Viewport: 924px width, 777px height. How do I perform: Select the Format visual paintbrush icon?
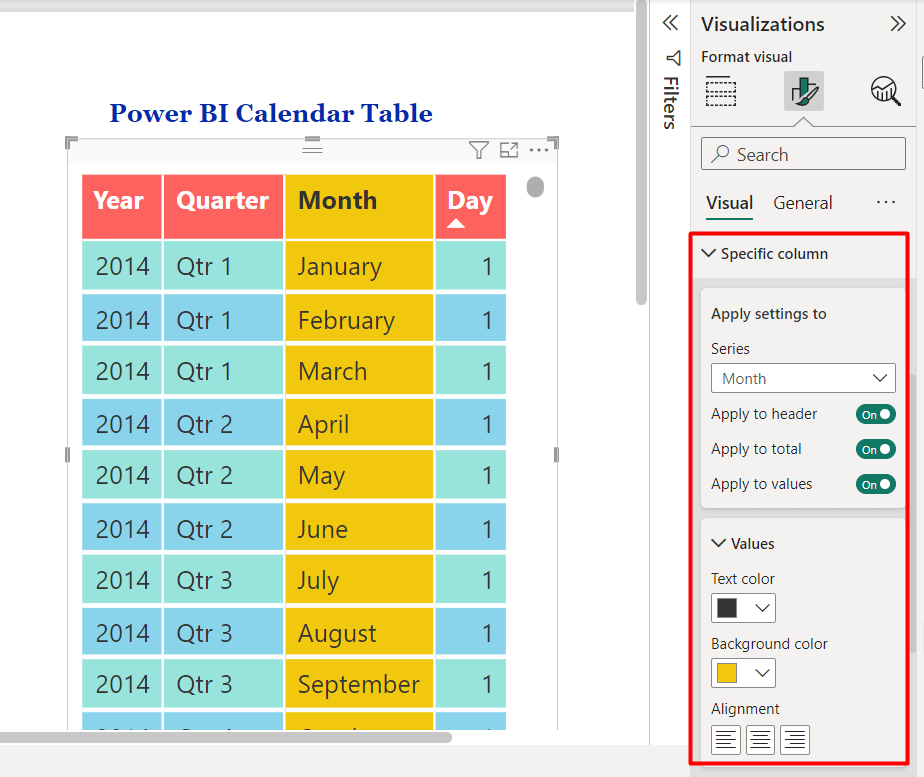(x=803, y=91)
